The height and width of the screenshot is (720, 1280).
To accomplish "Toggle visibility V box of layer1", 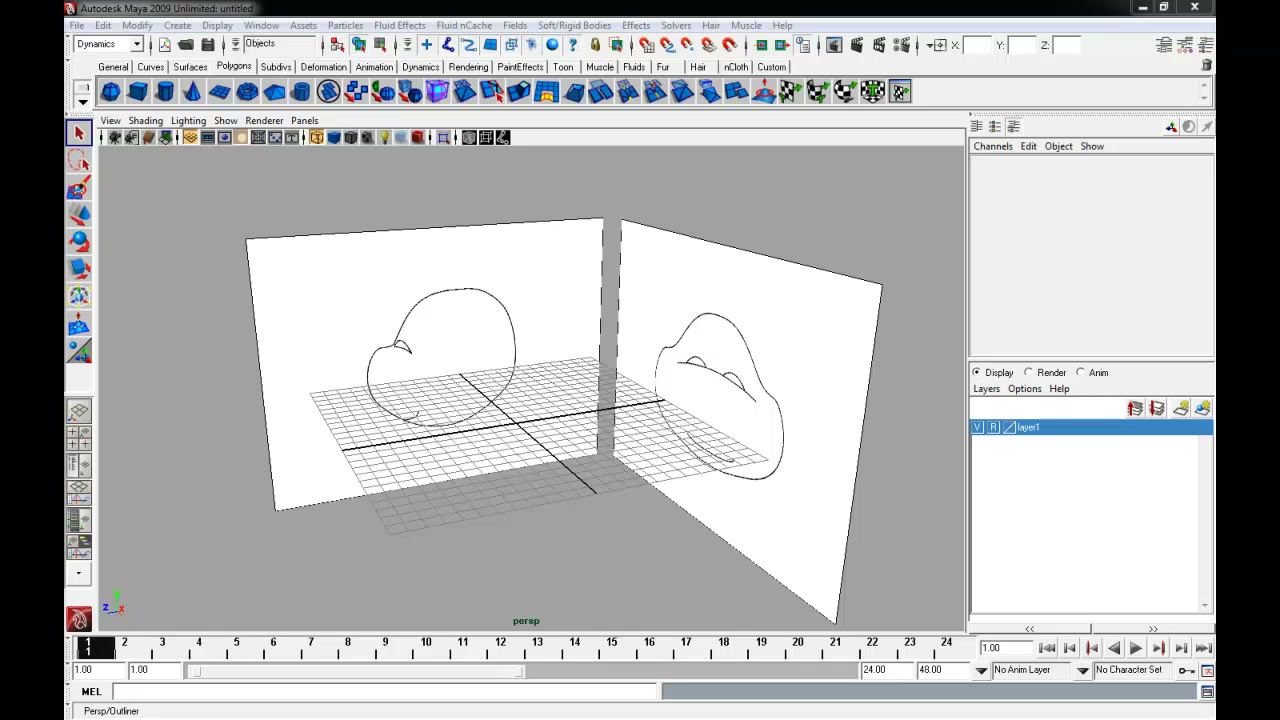I will [x=978, y=427].
